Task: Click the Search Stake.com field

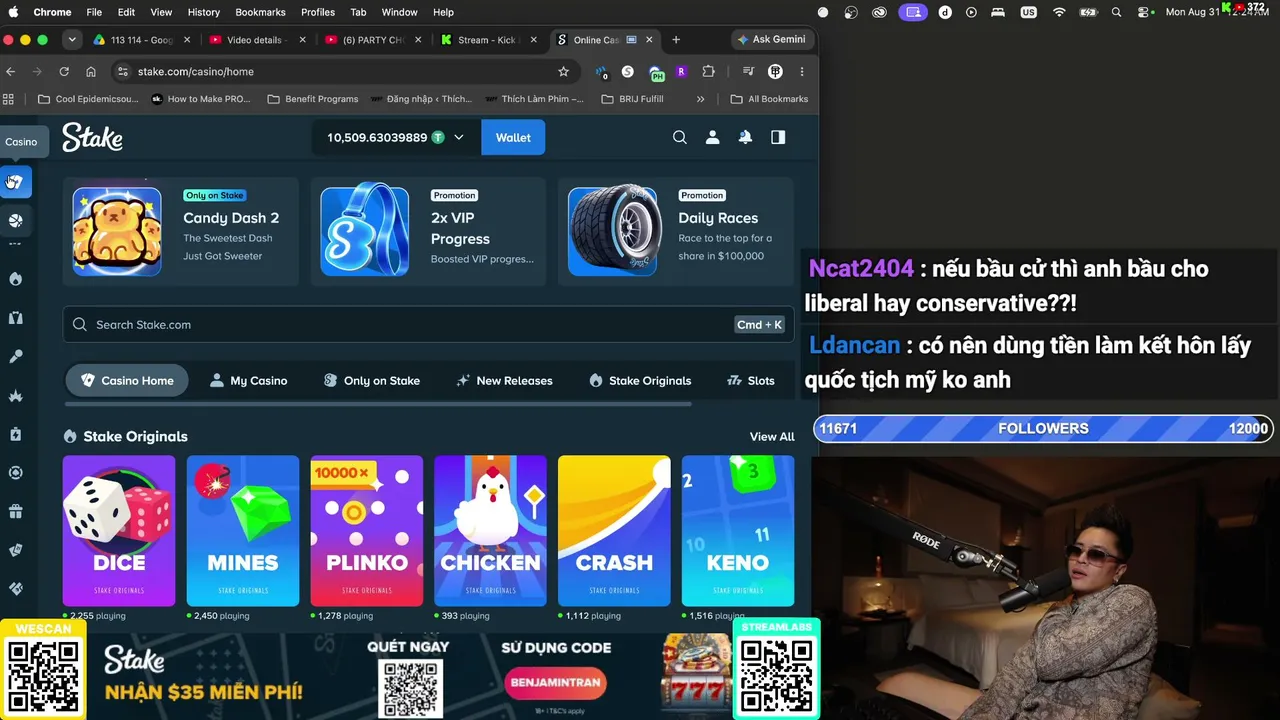Action: (428, 324)
